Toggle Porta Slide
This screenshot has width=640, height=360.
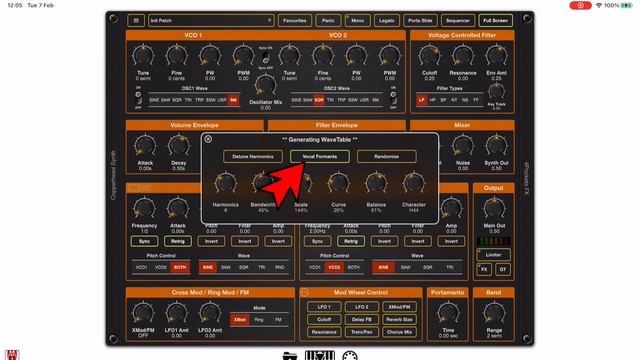coord(420,20)
